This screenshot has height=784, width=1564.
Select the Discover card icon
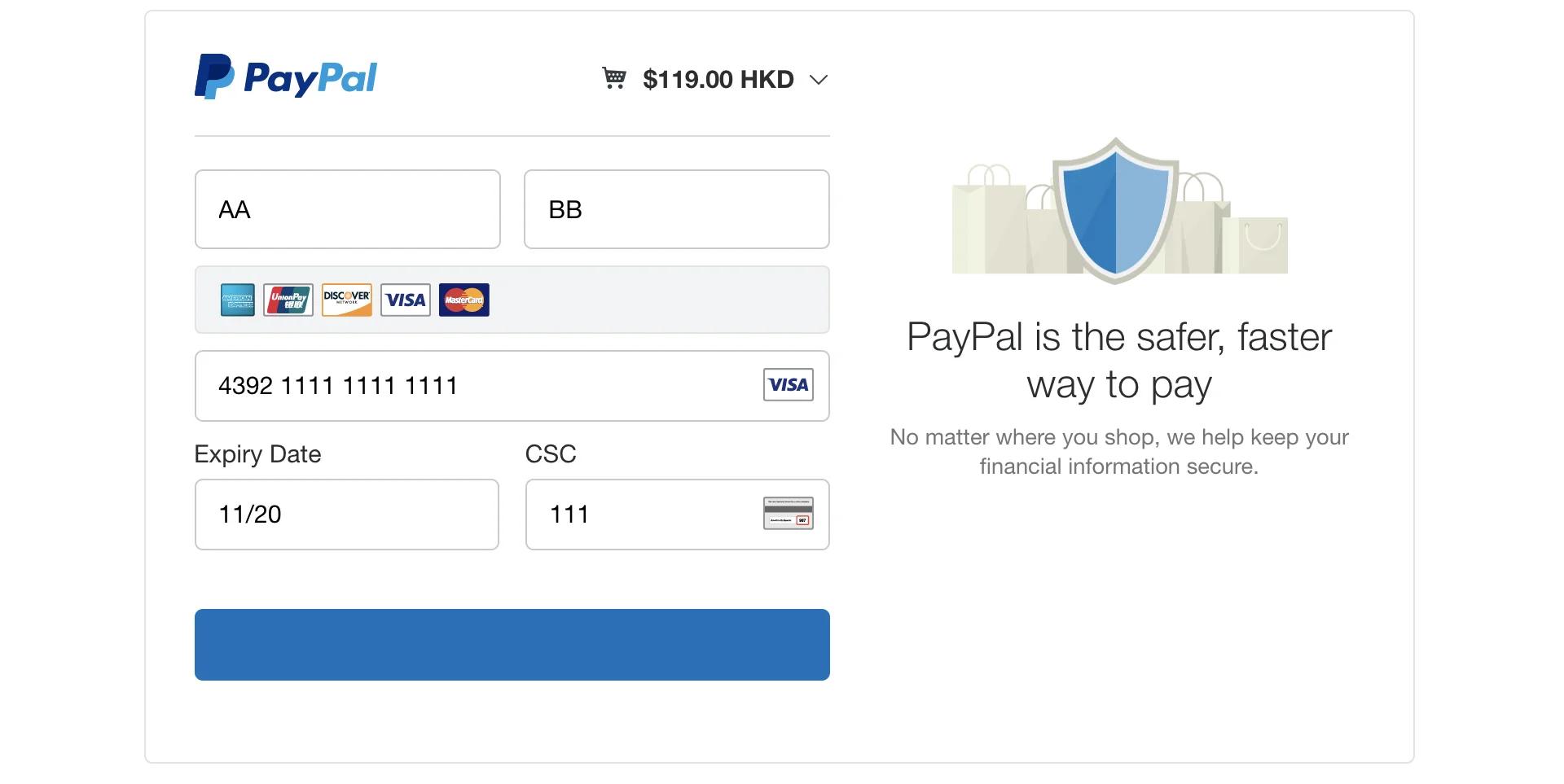click(347, 300)
